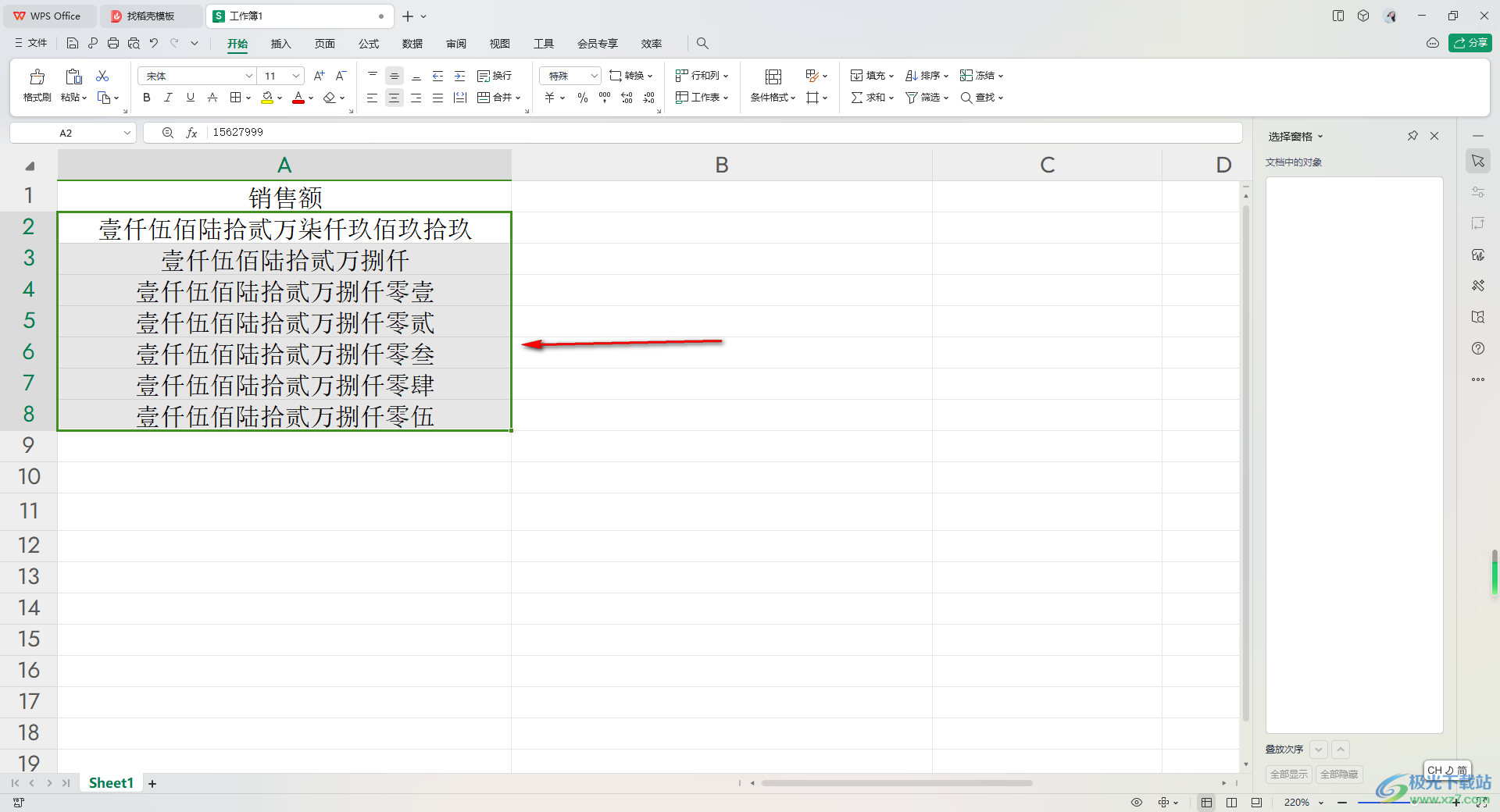Toggle Italic formatting
The image size is (1500, 812).
168,98
